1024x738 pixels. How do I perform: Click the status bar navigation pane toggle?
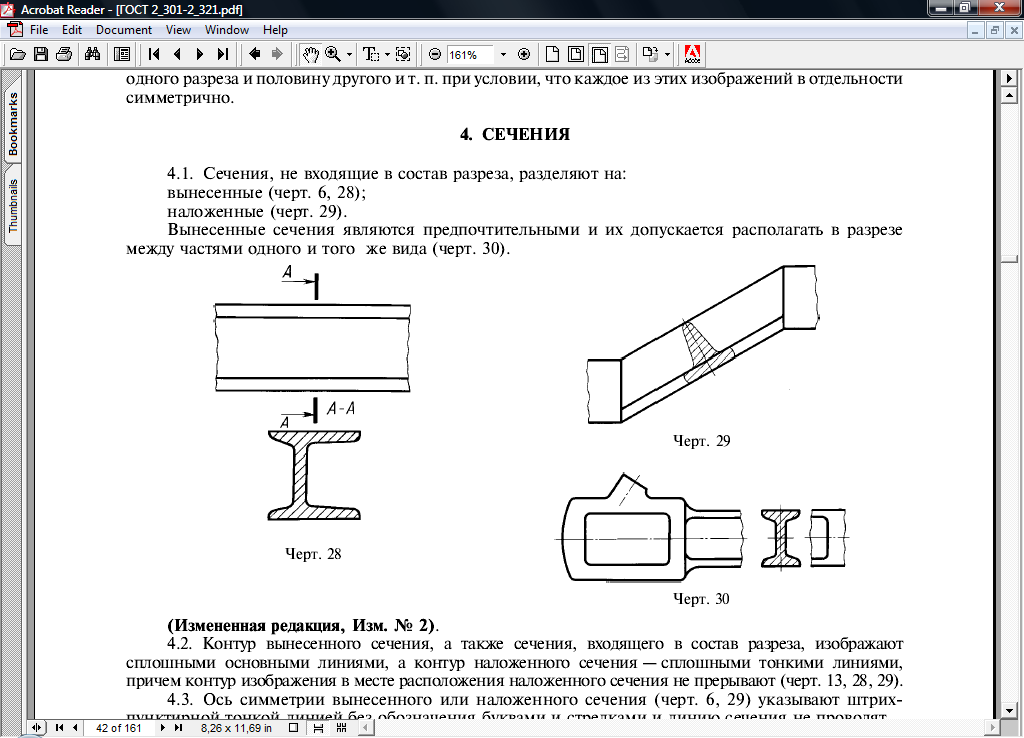pyautogui.click(x=37, y=728)
